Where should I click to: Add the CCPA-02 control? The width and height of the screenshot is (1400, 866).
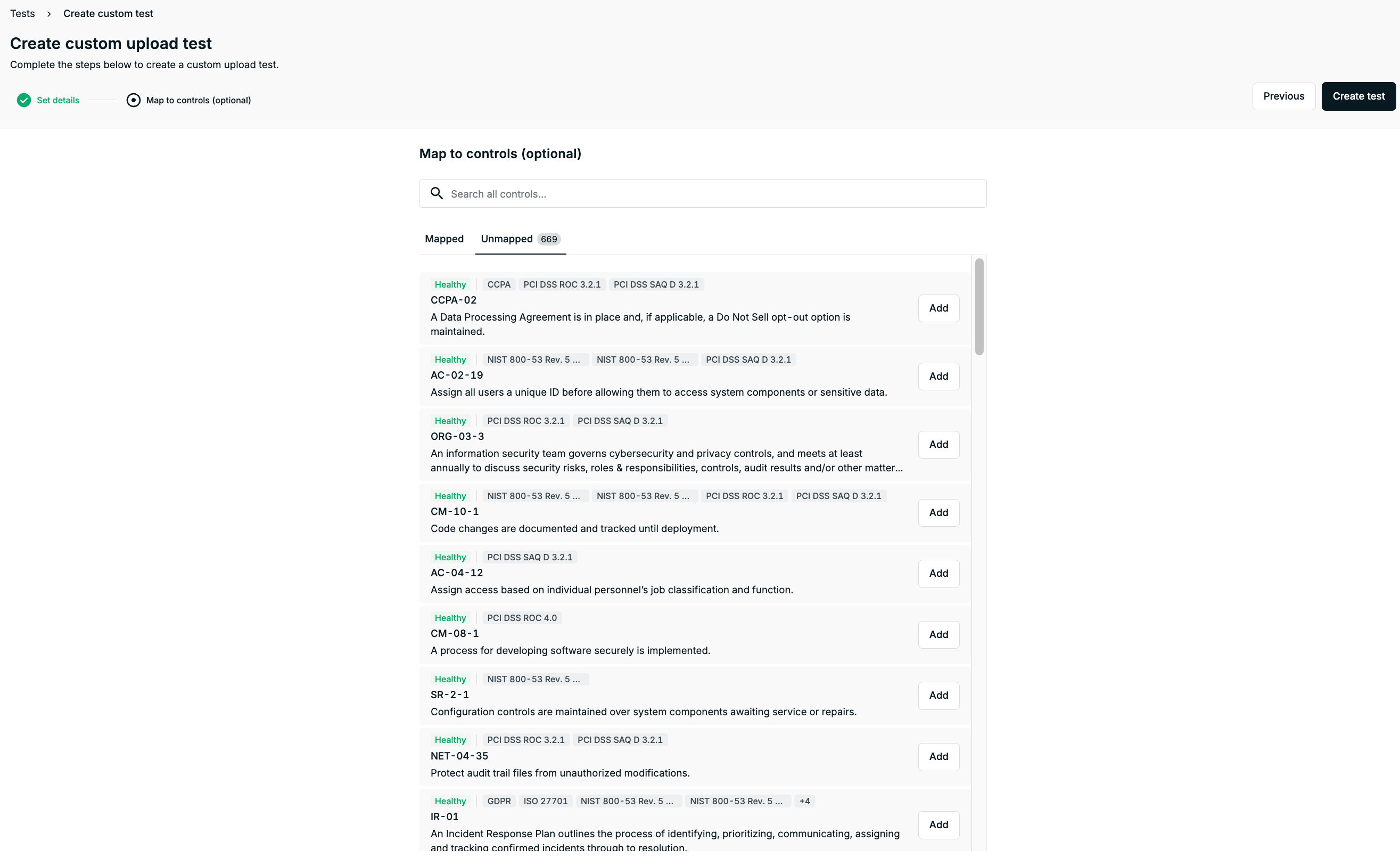click(x=938, y=308)
